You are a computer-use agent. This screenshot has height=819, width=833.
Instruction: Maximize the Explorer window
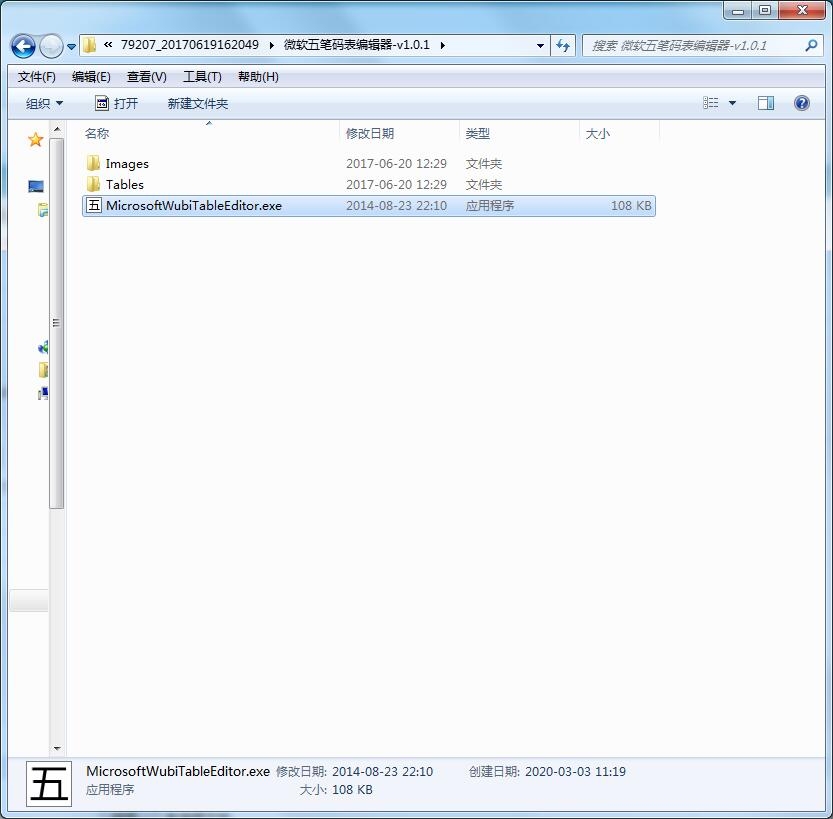point(764,11)
